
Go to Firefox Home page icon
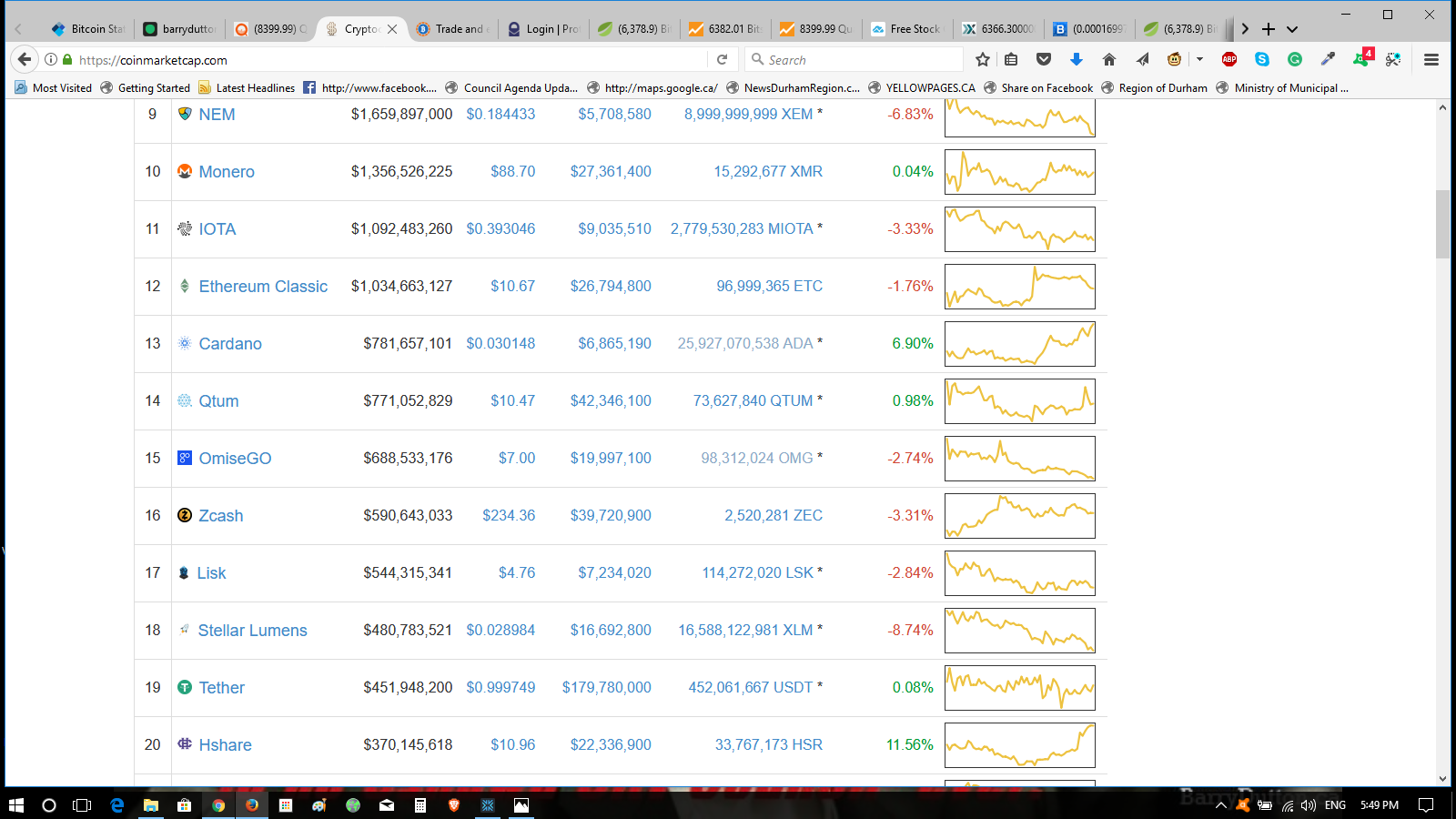pyautogui.click(x=1108, y=59)
